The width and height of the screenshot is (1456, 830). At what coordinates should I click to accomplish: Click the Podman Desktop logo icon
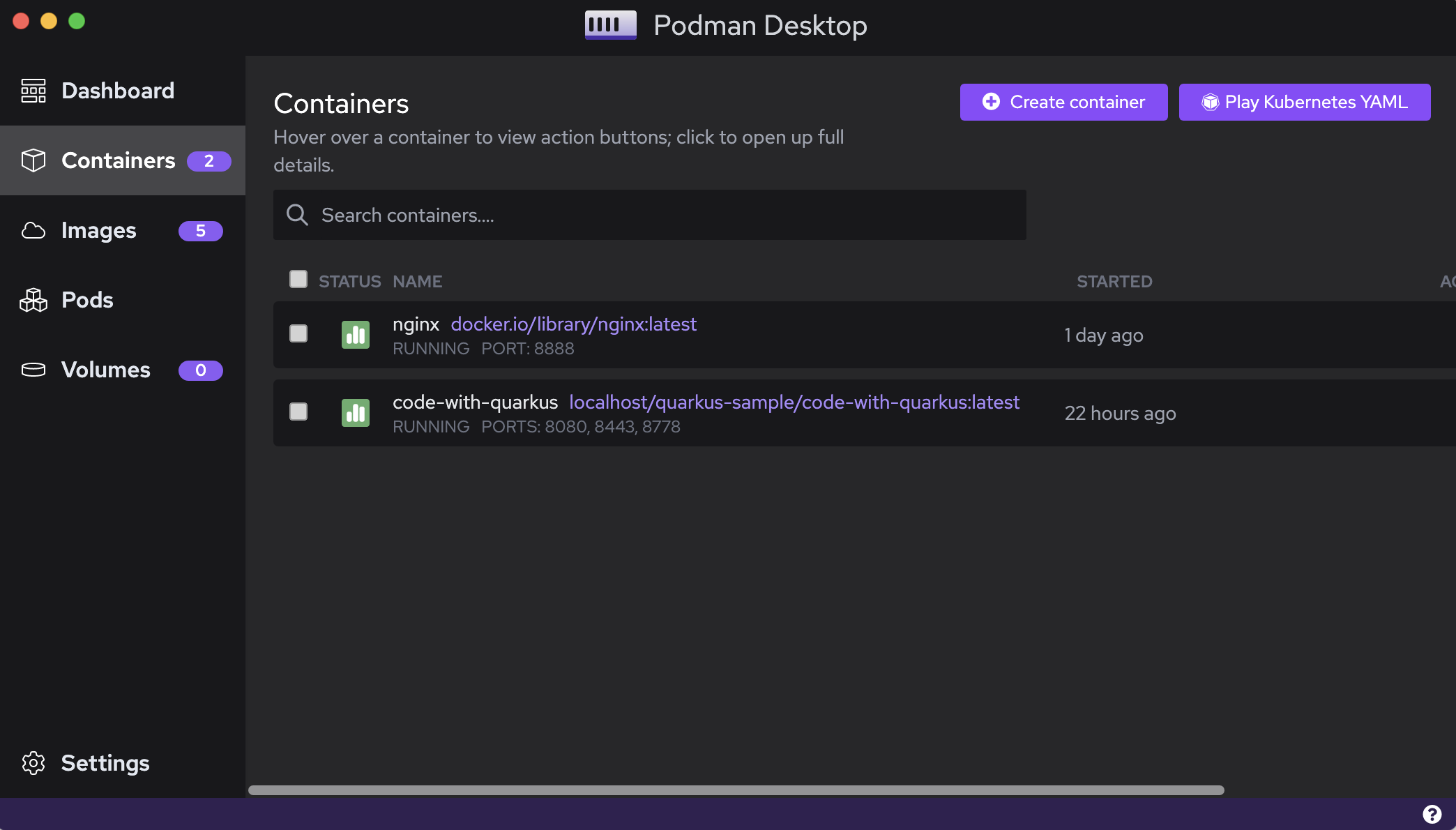click(x=610, y=25)
